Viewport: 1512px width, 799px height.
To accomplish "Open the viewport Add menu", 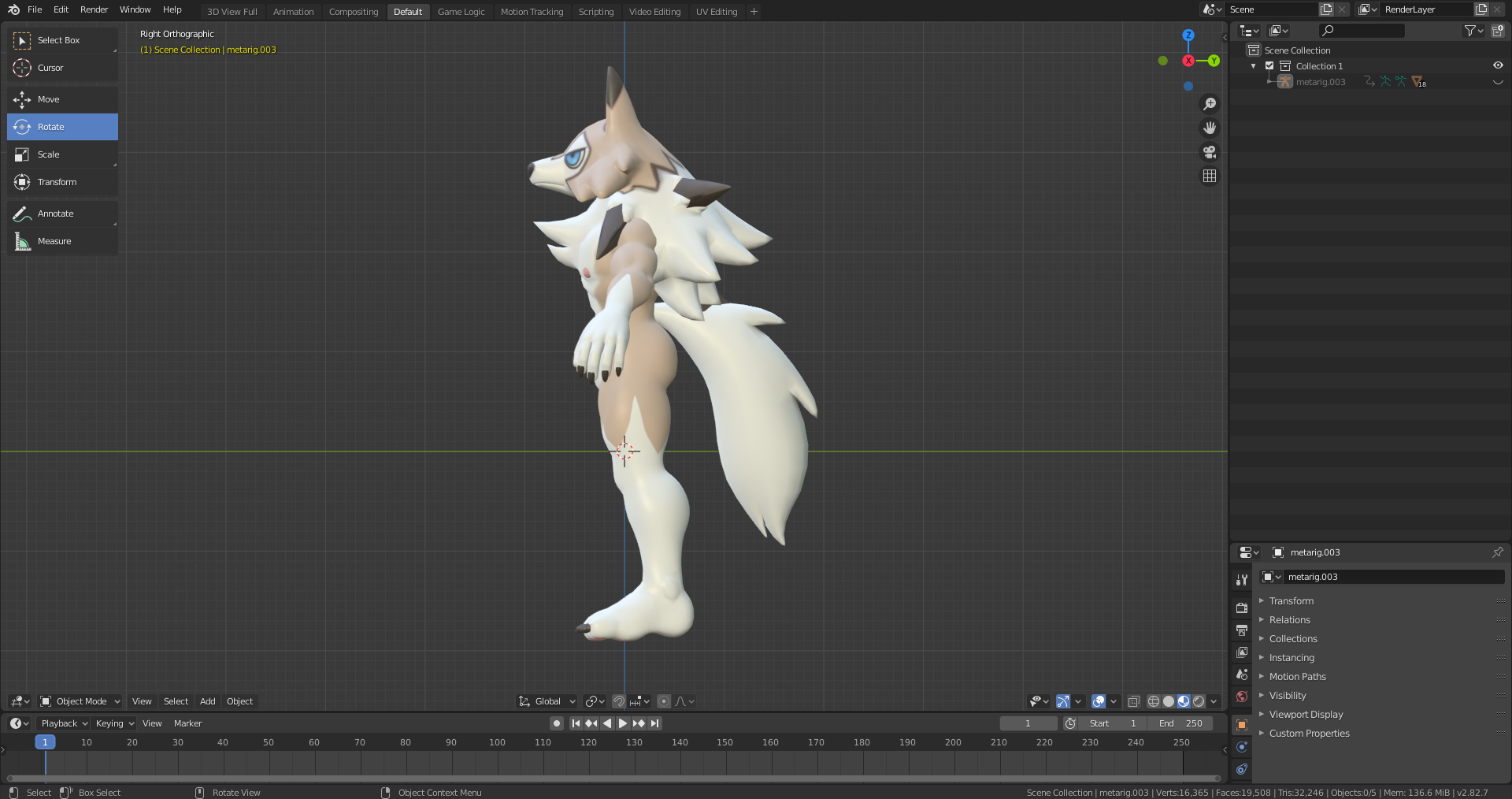I will (207, 701).
